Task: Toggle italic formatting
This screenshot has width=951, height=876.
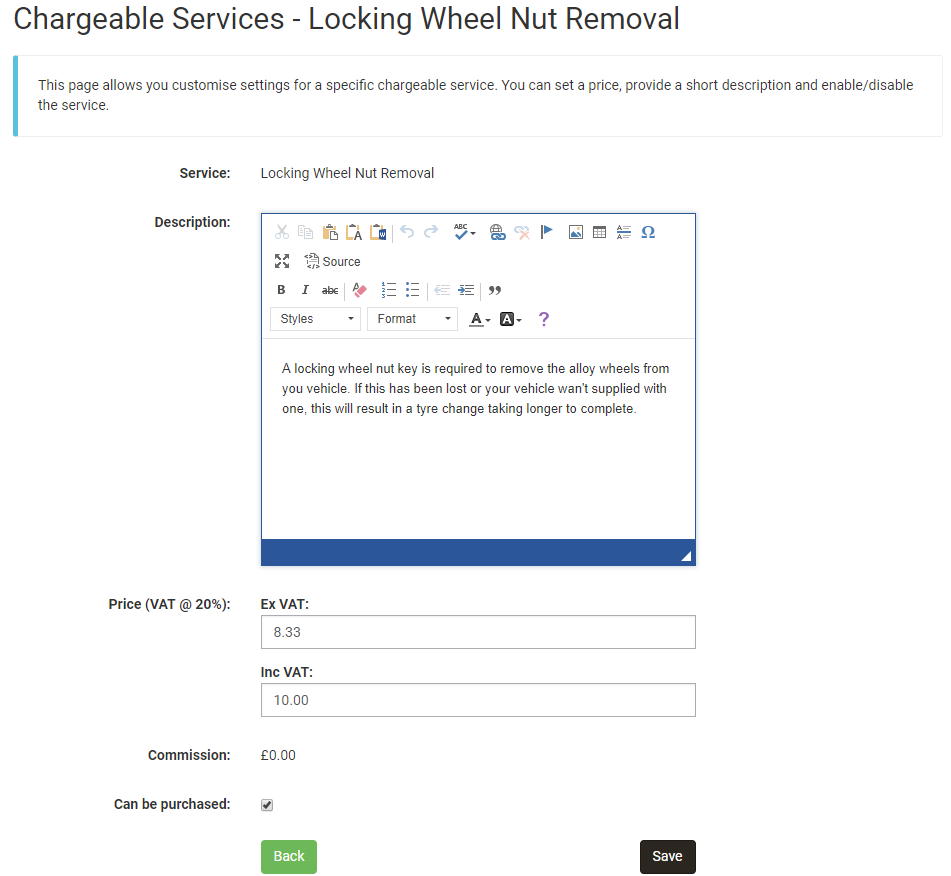Action: pos(305,290)
